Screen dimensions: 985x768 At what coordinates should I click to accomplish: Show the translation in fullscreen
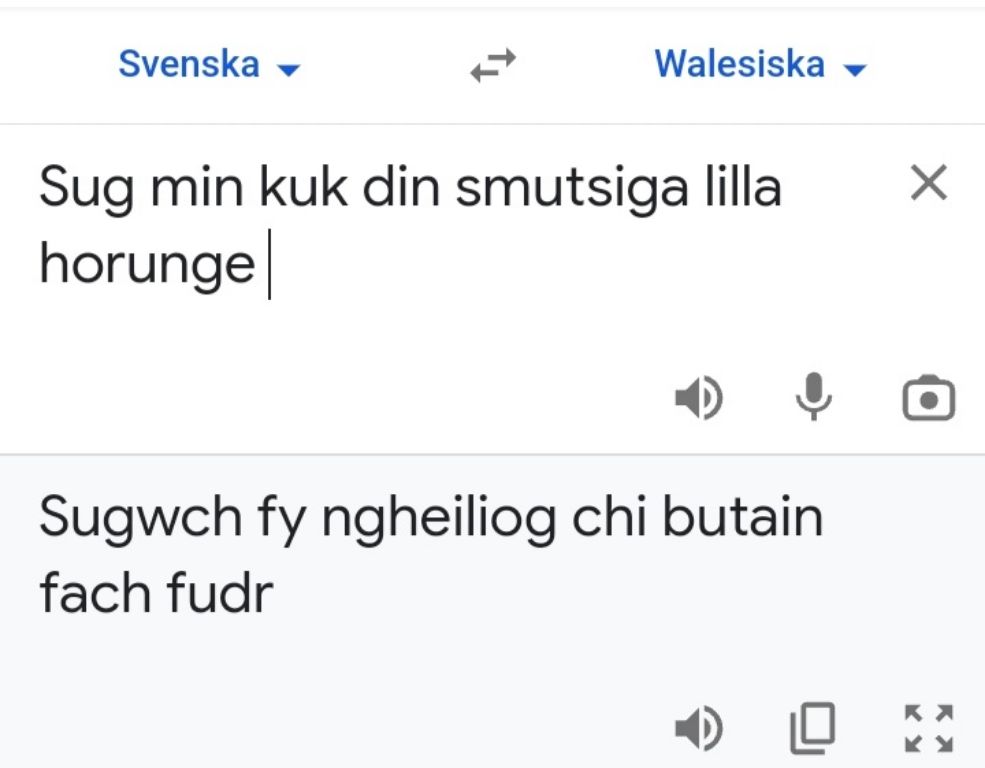point(928,728)
